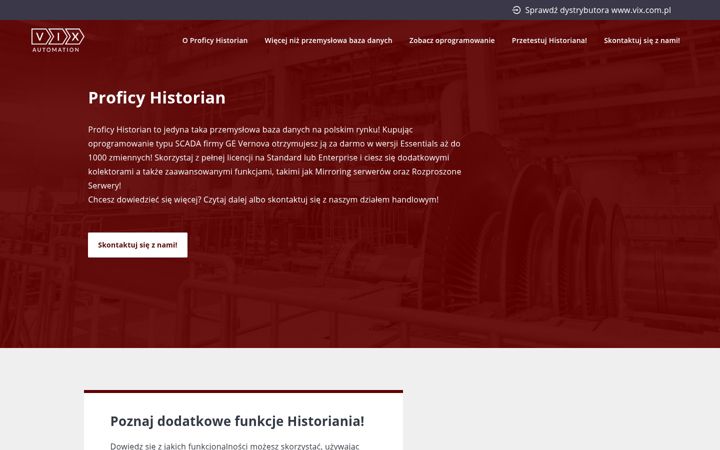Open the Przetestuj Historiana! menu item

(x=549, y=40)
